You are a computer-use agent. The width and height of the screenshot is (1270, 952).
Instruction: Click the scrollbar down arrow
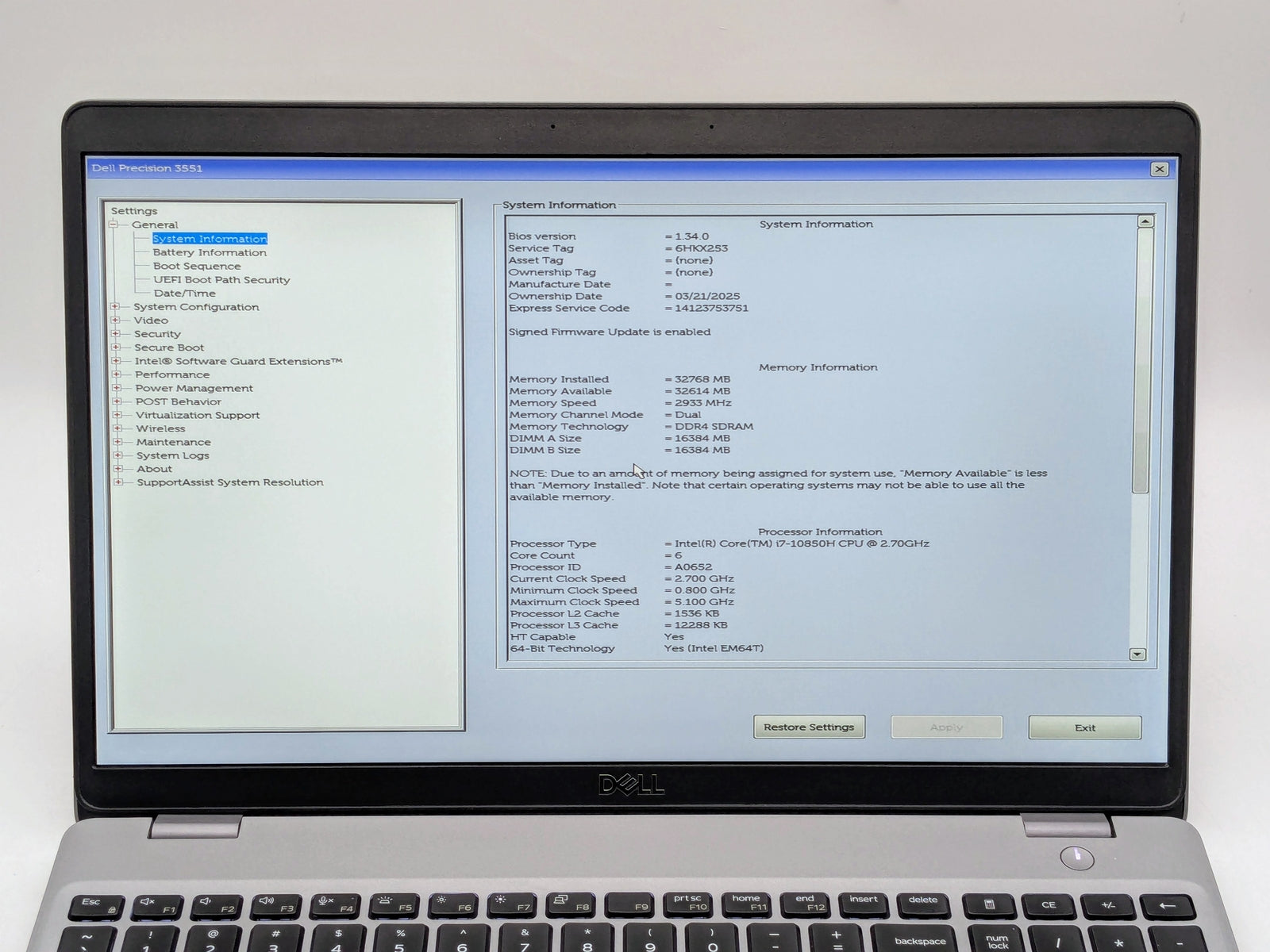pyautogui.click(x=1137, y=654)
